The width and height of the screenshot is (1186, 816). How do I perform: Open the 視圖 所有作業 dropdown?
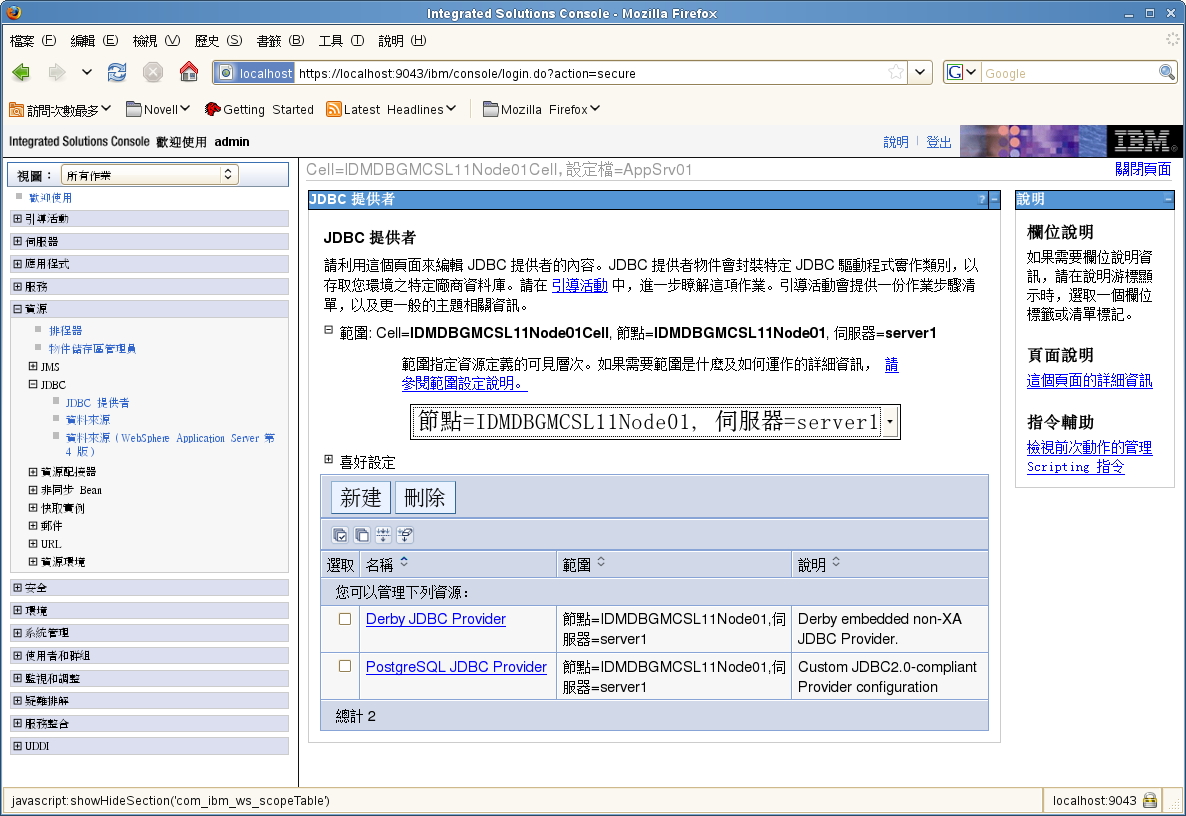pyautogui.click(x=149, y=175)
